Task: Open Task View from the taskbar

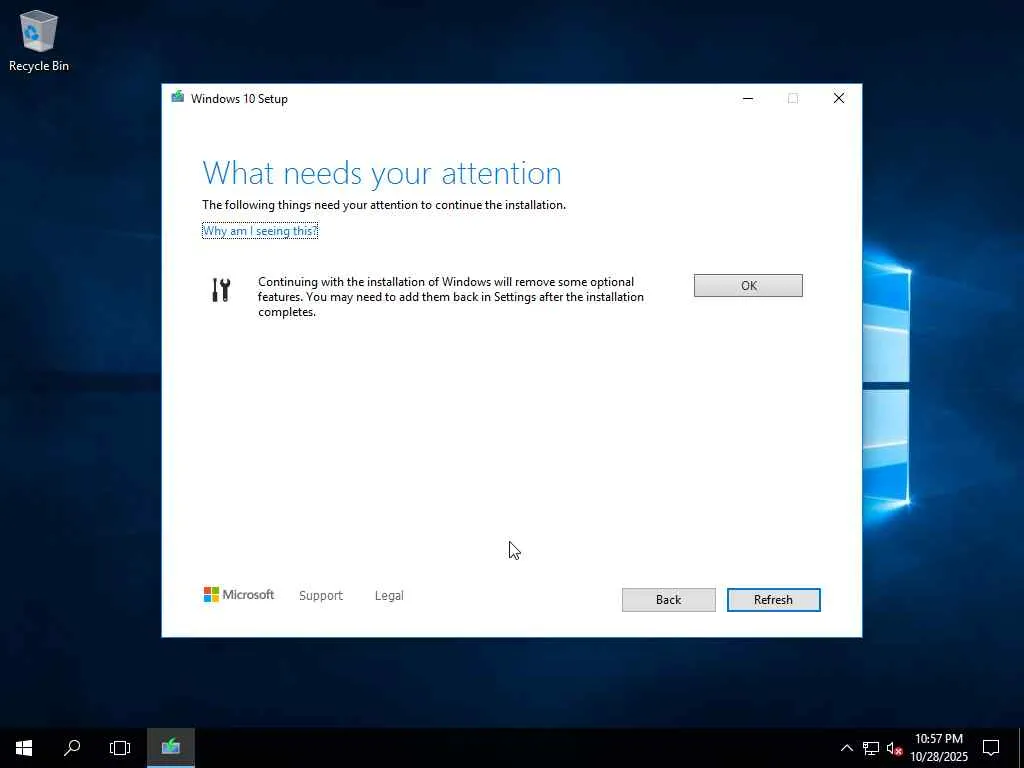Action: 120,748
